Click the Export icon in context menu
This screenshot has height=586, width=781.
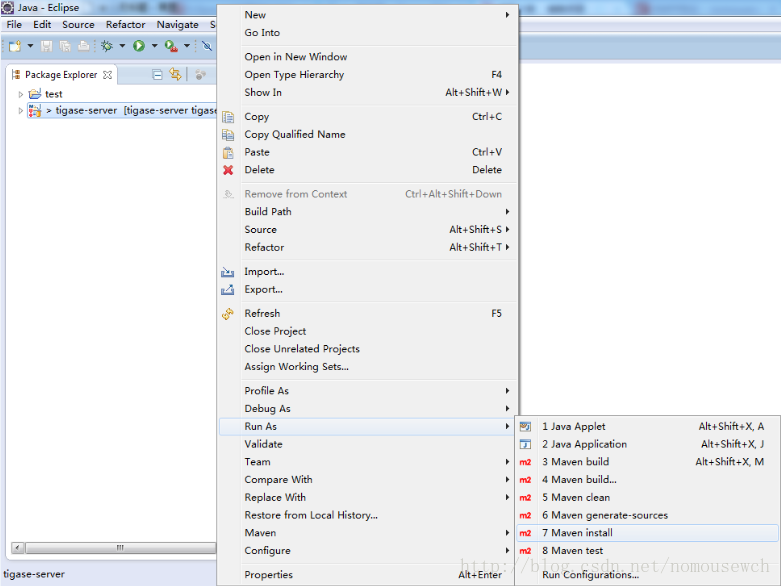pos(228,290)
